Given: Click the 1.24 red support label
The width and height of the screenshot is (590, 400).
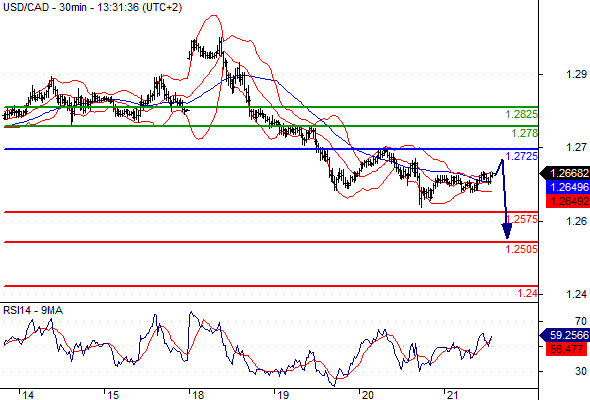Looking at the screenshot, I should tap(528, 293).
